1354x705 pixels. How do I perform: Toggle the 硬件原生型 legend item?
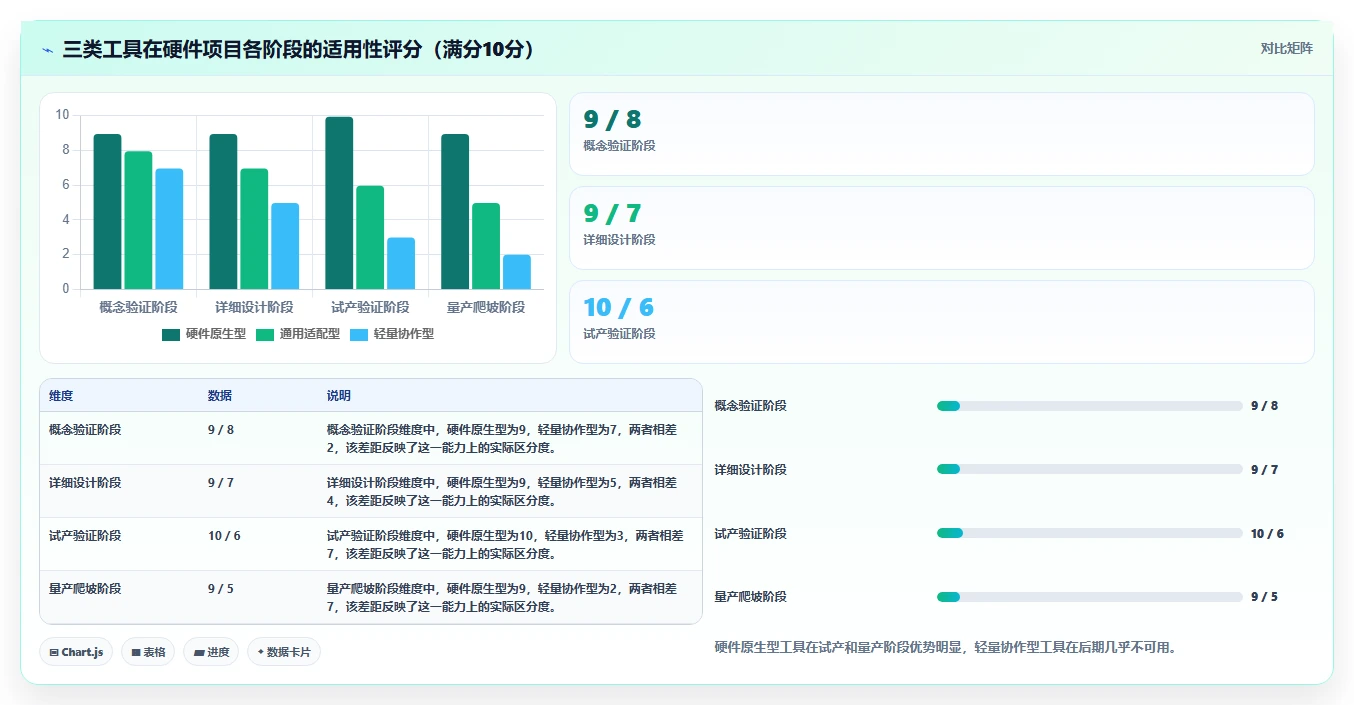[x=204, y=334]
